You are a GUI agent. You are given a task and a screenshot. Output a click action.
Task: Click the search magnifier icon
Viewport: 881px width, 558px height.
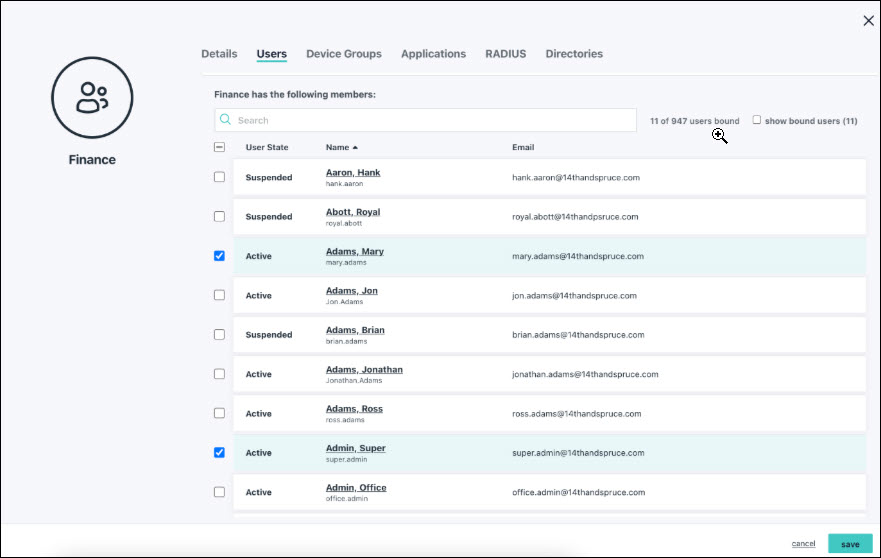tap(226, 120)
